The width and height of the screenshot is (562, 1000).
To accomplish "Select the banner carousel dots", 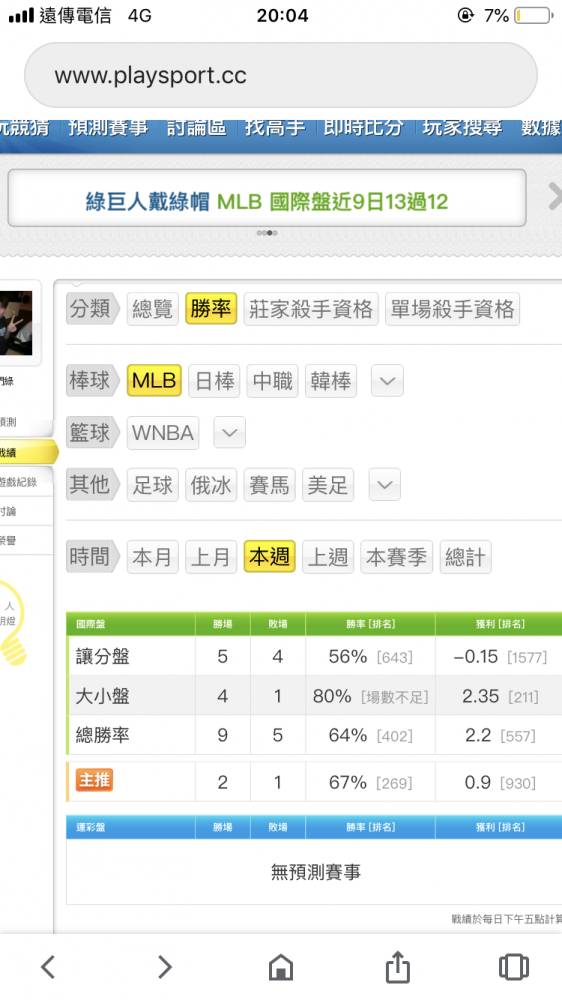I will (x=267, y=233).
